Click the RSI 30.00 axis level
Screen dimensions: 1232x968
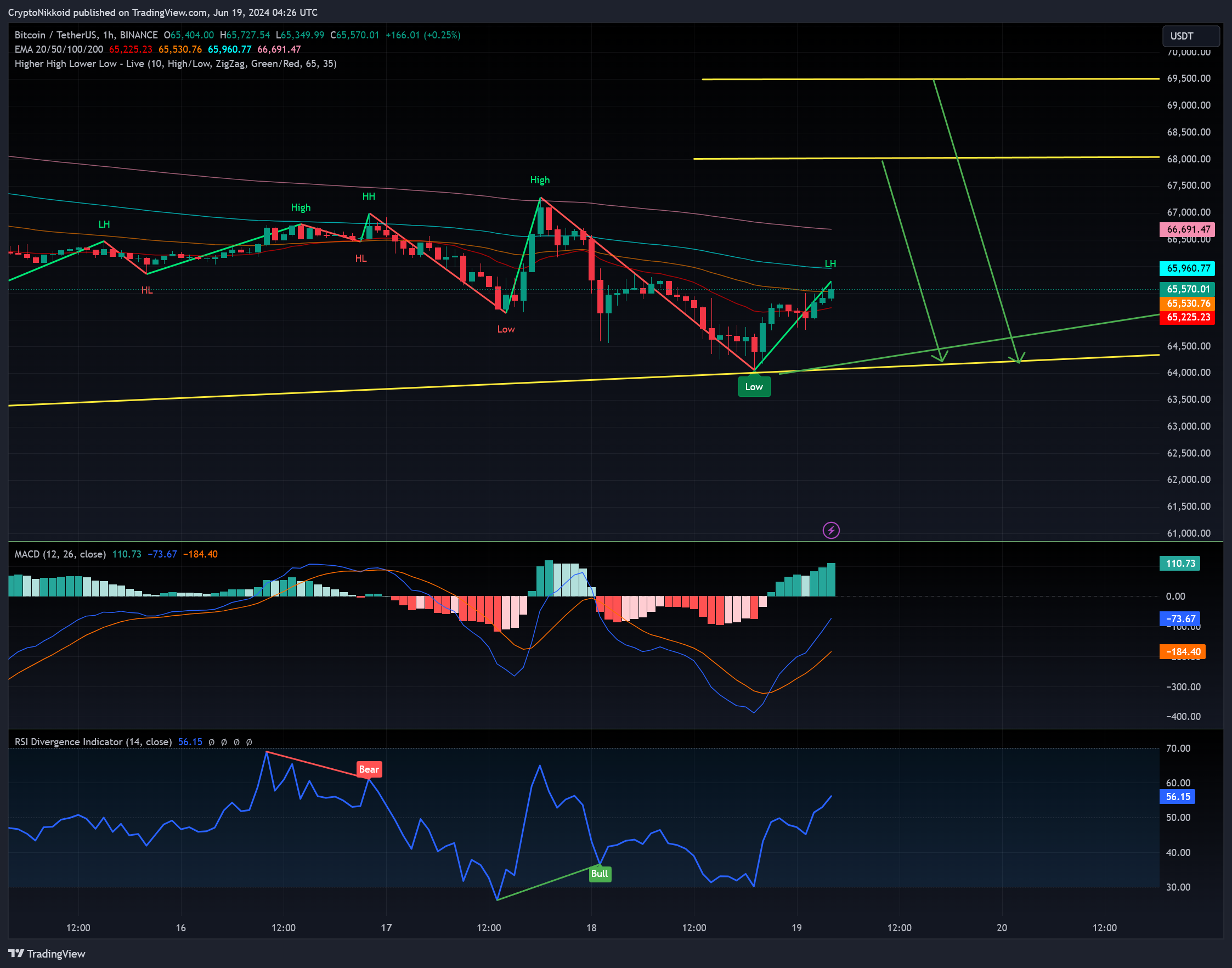click(x=1178, y=887)
